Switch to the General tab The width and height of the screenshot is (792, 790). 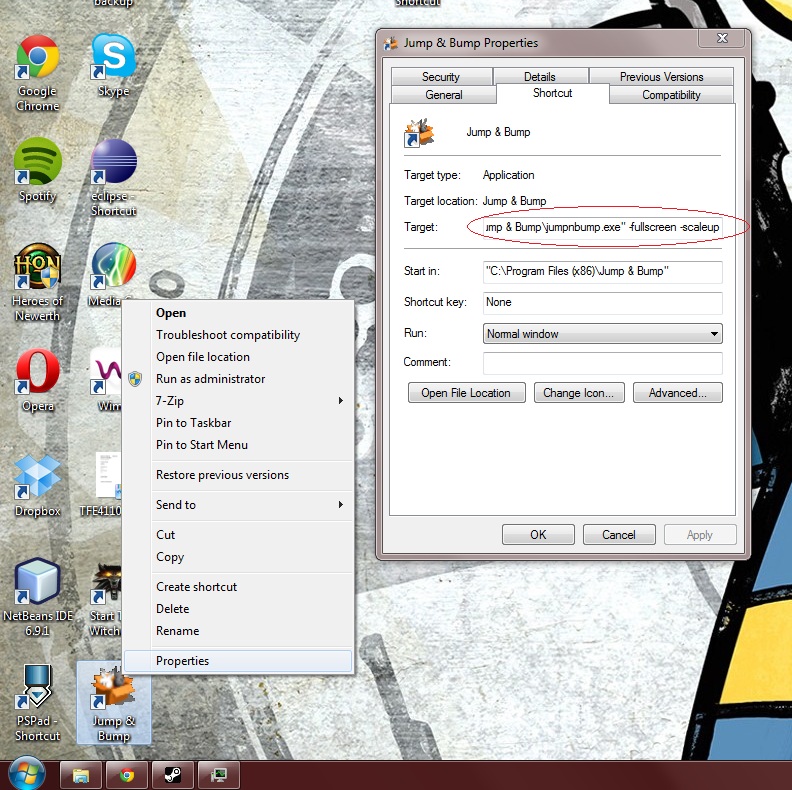point(443,95)
